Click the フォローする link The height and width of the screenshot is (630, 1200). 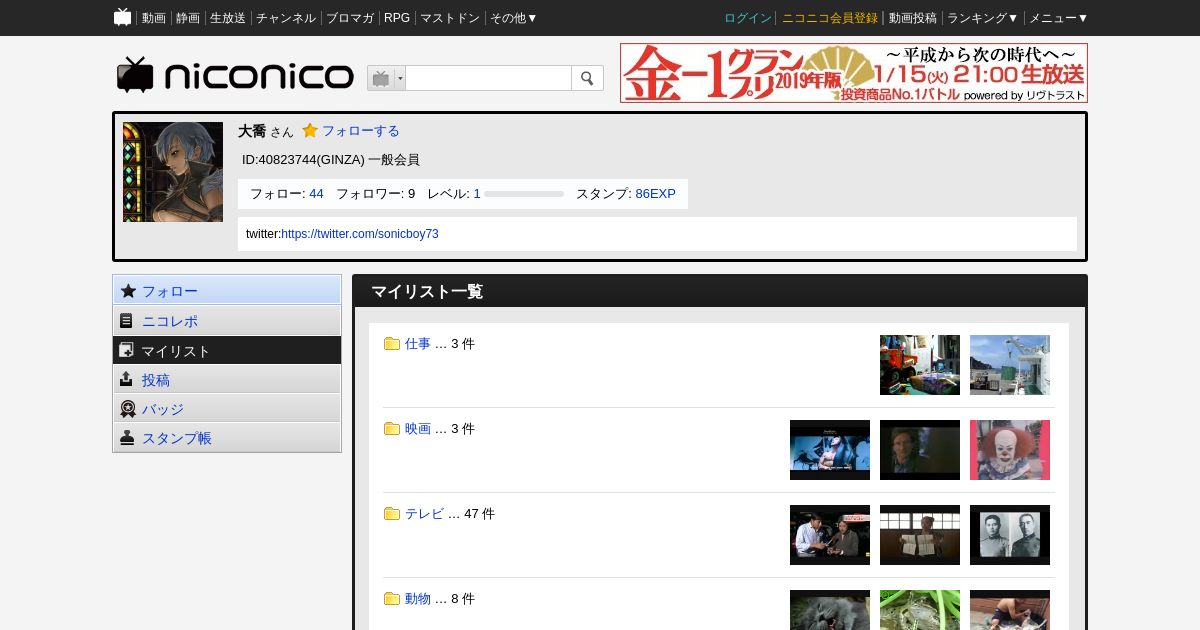point(360,131)
